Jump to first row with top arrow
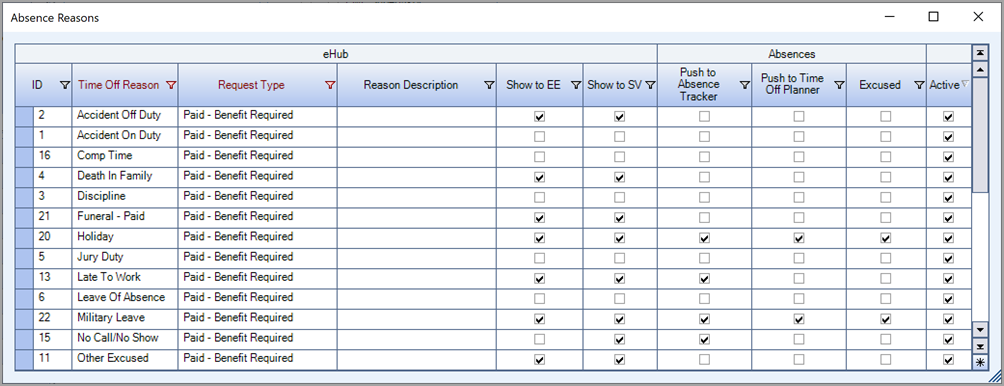 (980, 52)
